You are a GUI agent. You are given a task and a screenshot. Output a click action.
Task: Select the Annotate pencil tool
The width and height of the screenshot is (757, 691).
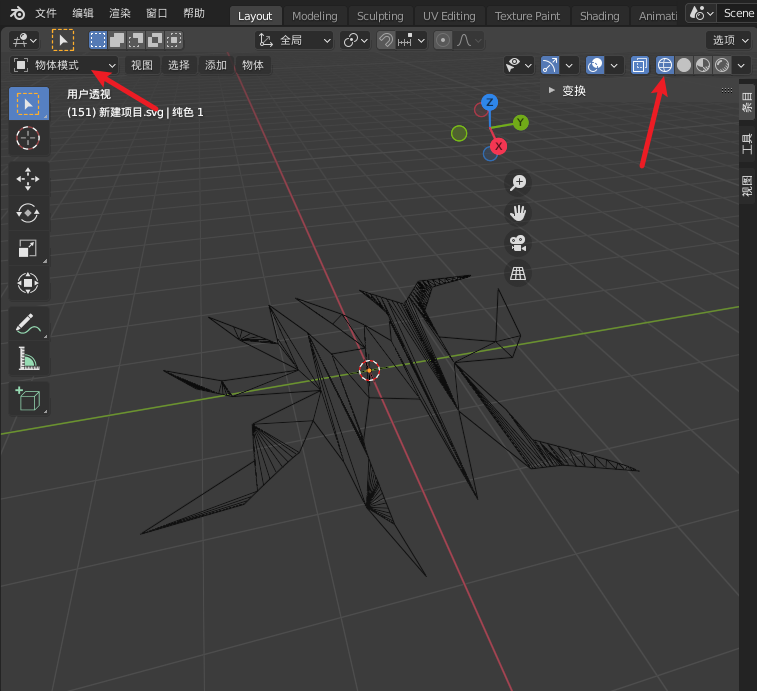[x=28, y=323]
